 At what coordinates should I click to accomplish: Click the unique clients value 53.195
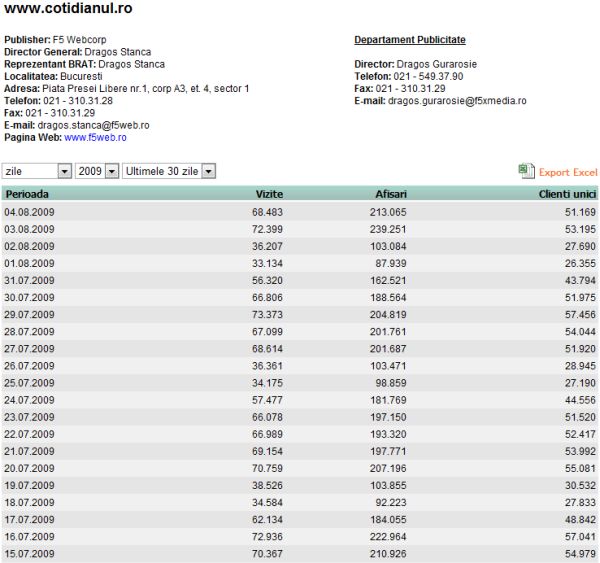(x=580, y=229)
